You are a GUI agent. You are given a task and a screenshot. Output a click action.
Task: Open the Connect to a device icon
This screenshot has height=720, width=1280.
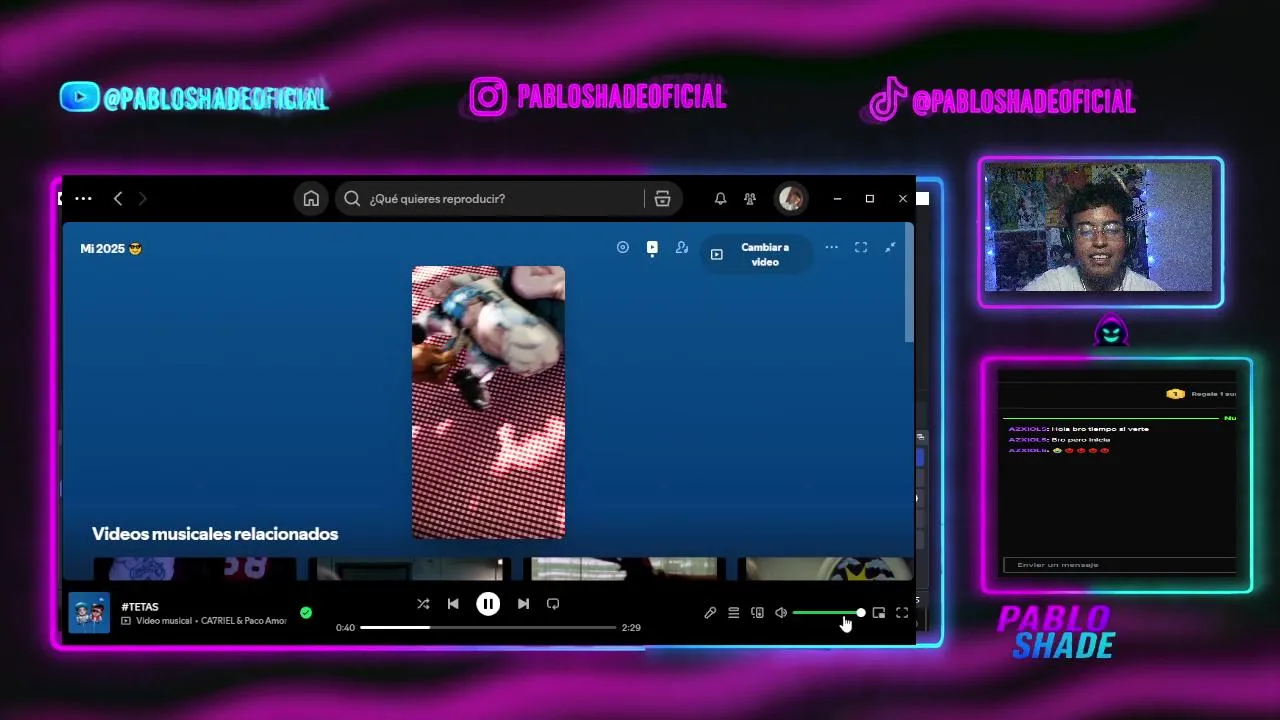pos(757,613)
